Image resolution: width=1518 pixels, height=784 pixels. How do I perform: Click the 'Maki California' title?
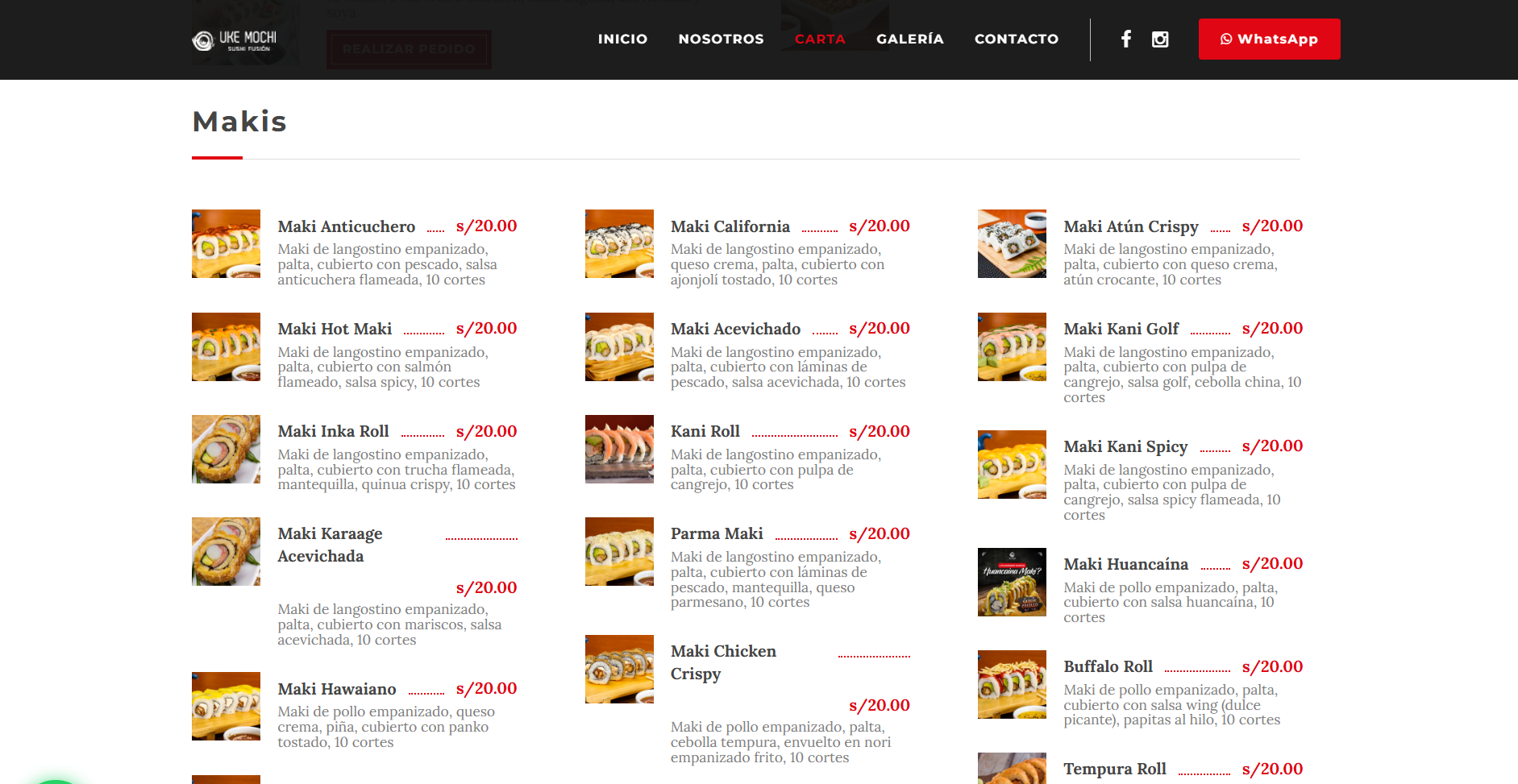[x=730, y=226]
